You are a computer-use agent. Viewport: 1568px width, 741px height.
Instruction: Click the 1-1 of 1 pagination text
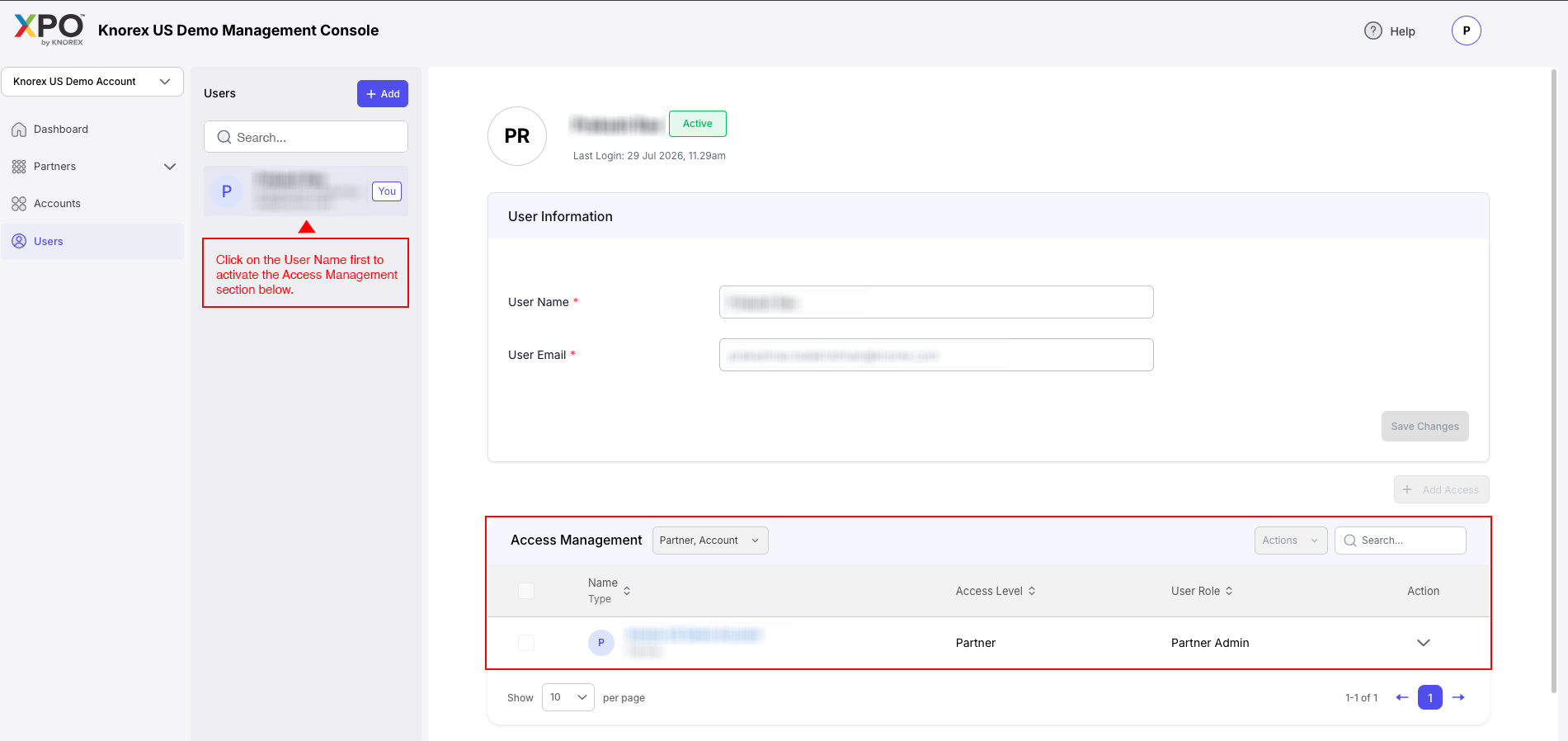1361,698
